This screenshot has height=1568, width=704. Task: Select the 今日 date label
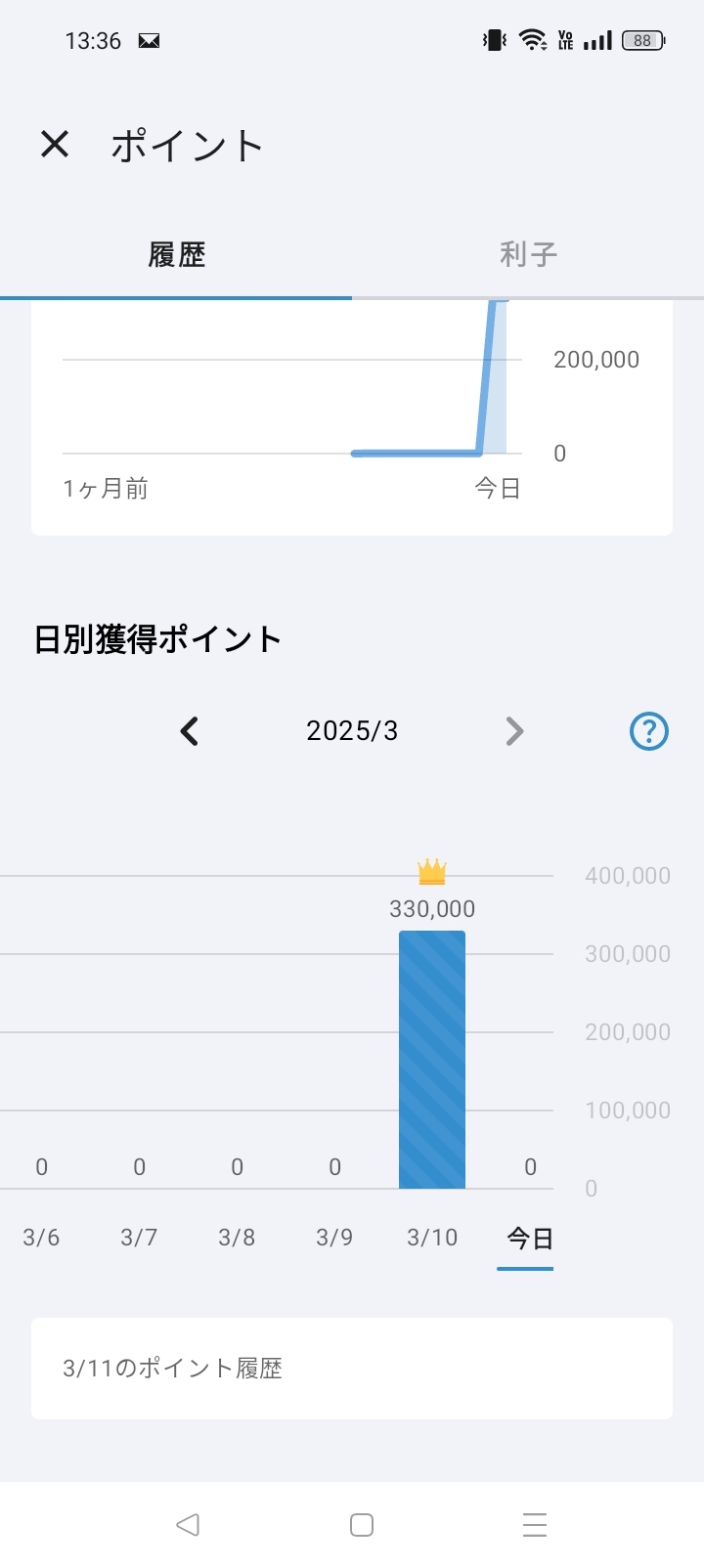tap(529, 1240)
